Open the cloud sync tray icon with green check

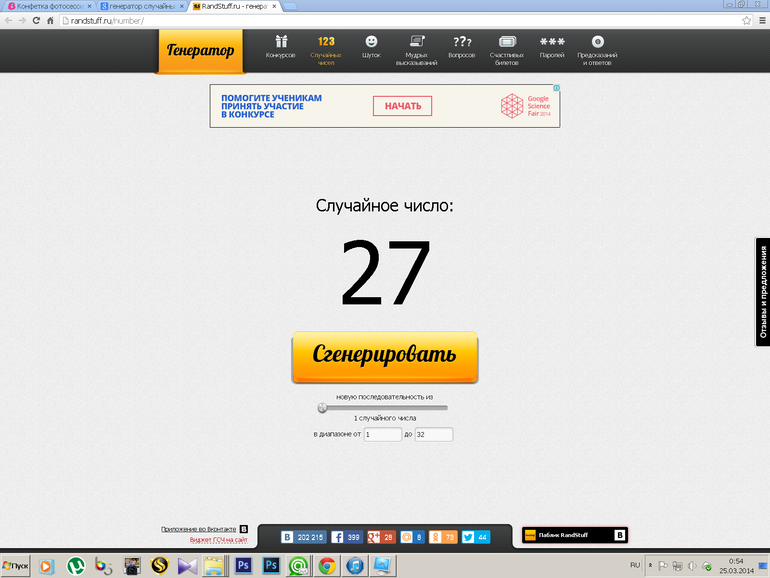707,566
